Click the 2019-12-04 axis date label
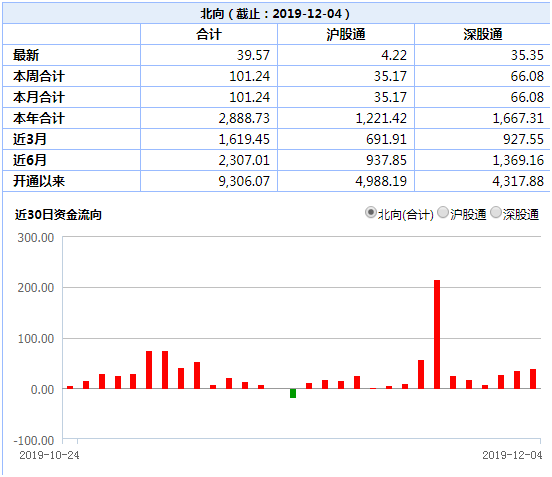Screen dimensions: 552x477 512,455
